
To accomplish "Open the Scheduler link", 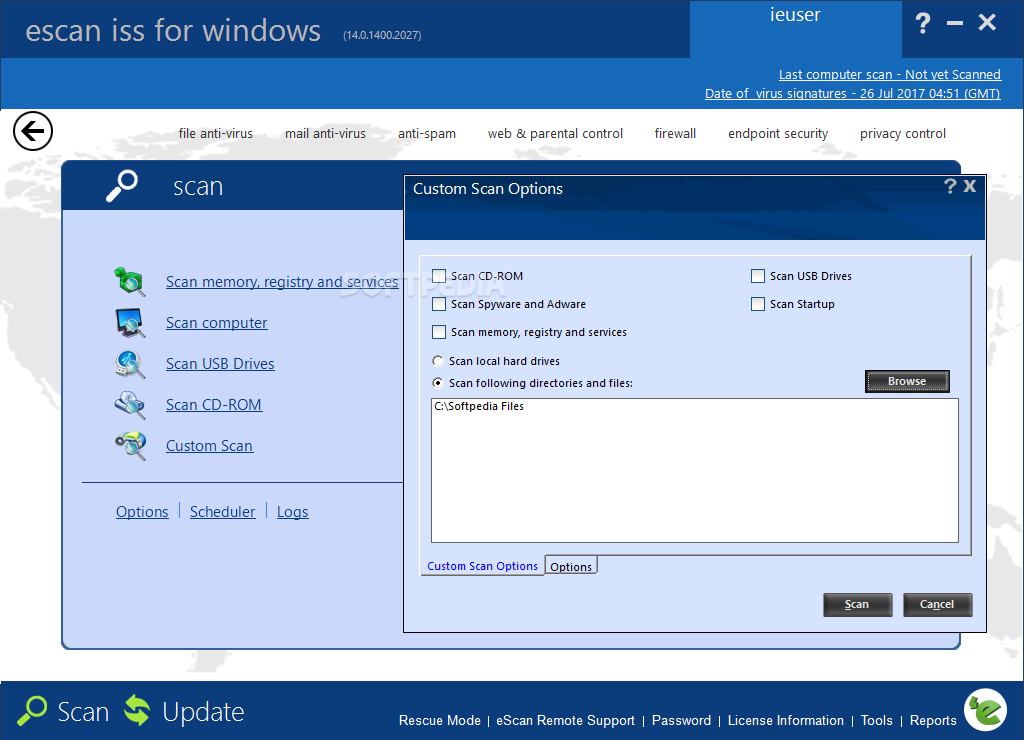I will [x=222, y=511].
